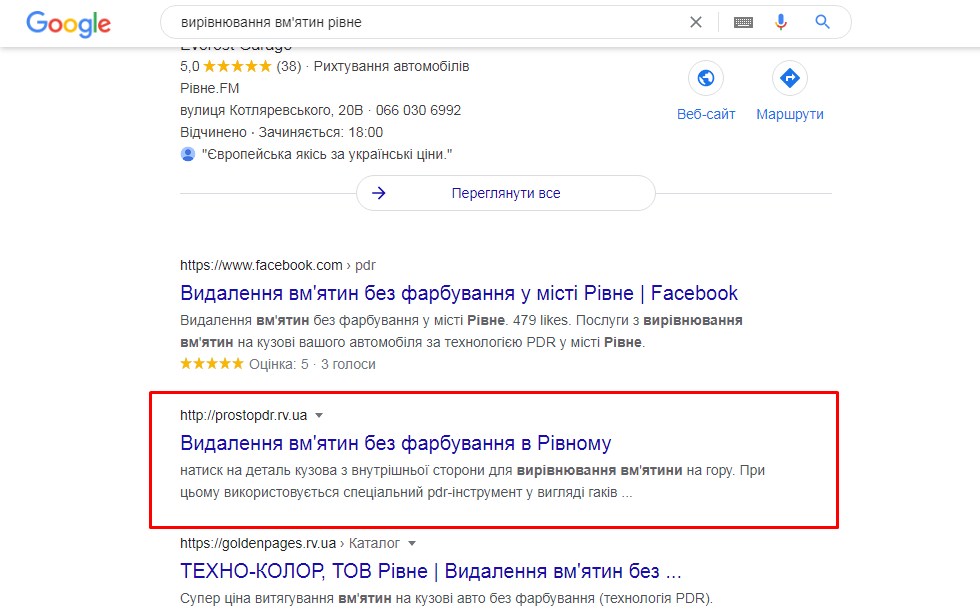The height and width of the screenshot is (612, 980).
Task: Click the https://www.facebook.com › pdr URL
Action: coord(278,265)
